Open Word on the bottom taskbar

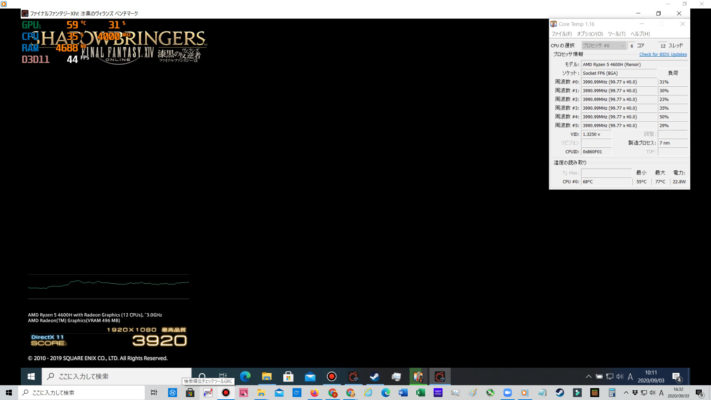point(403,393)
